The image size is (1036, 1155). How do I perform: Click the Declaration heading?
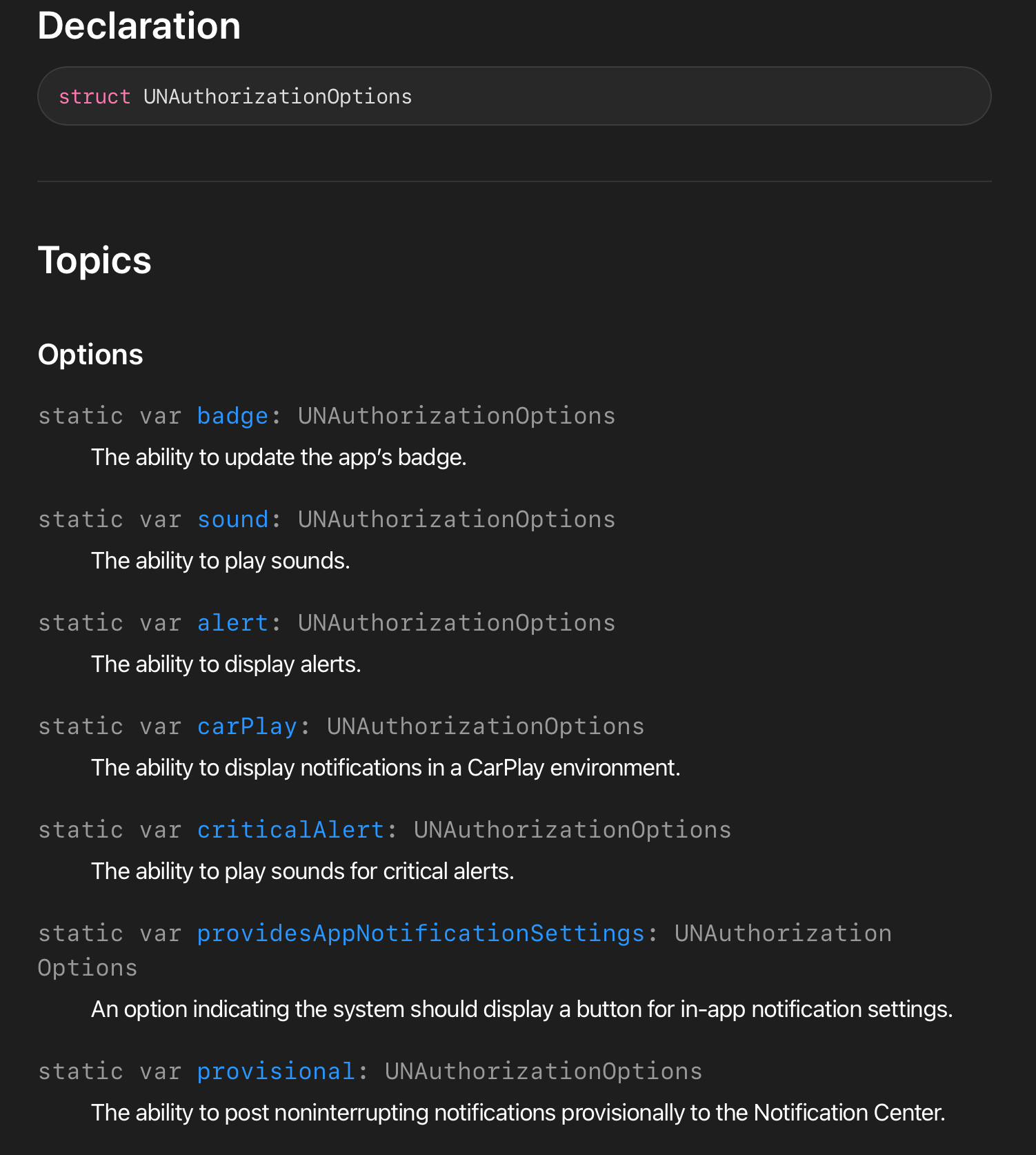[139, 26]
